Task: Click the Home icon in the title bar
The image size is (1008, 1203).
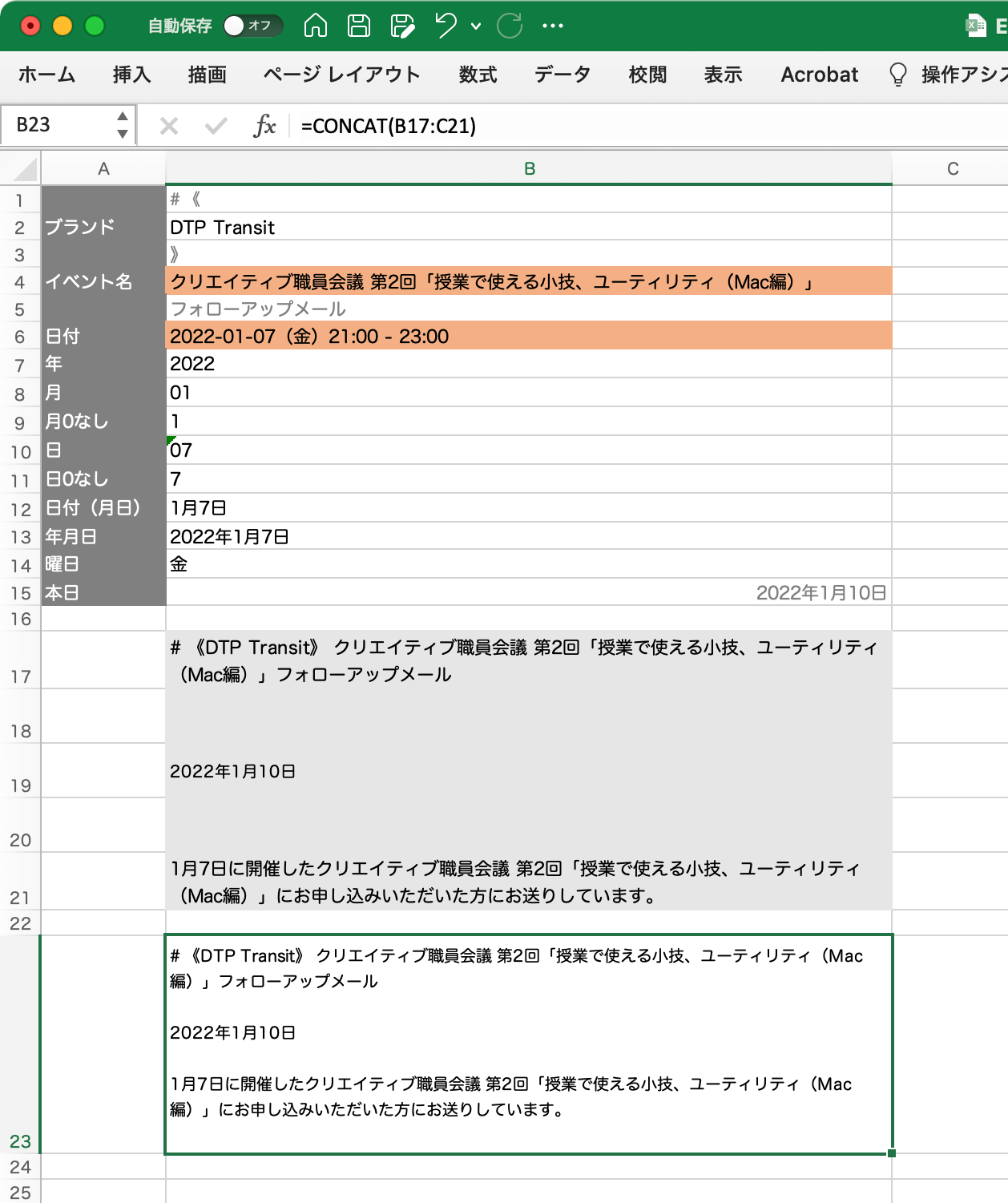Action: pos(316,26)
